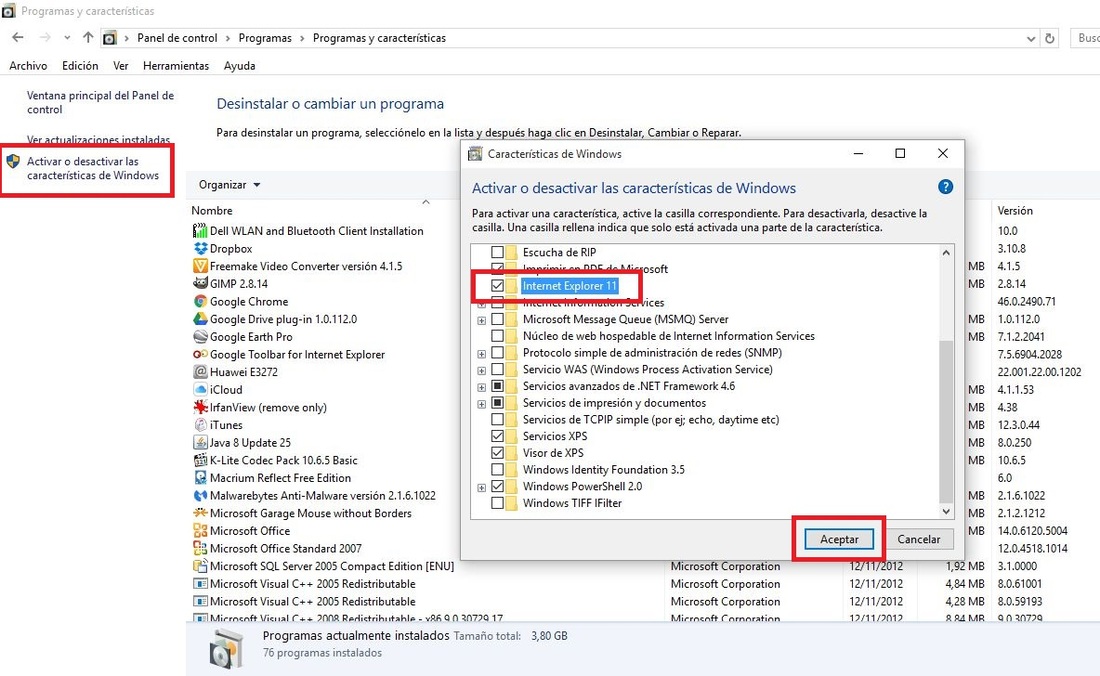Click the Freemake Video Converter icon
1100x676 pixels.
click(x=200, y=266)
